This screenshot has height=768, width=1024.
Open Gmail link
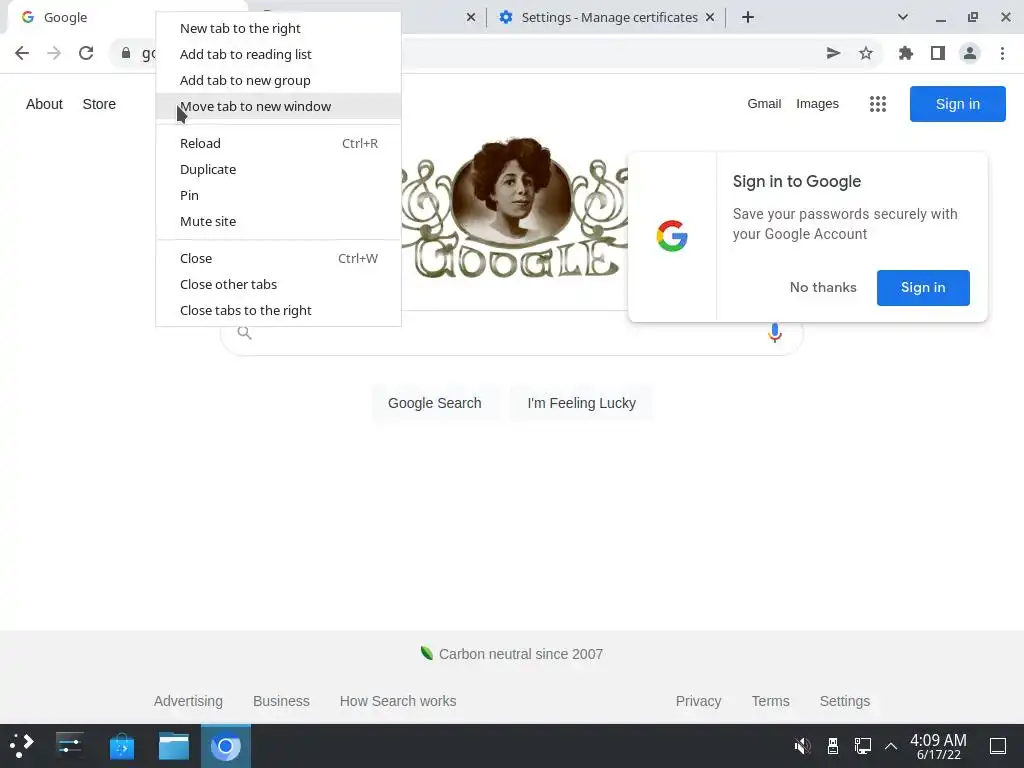[x=764, y=104]
